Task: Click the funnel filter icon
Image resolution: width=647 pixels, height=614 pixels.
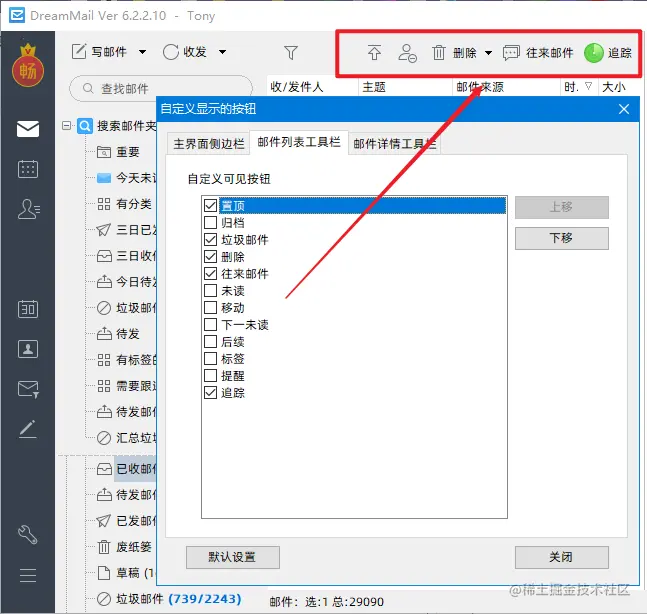Action: click(x=291, y=52)
